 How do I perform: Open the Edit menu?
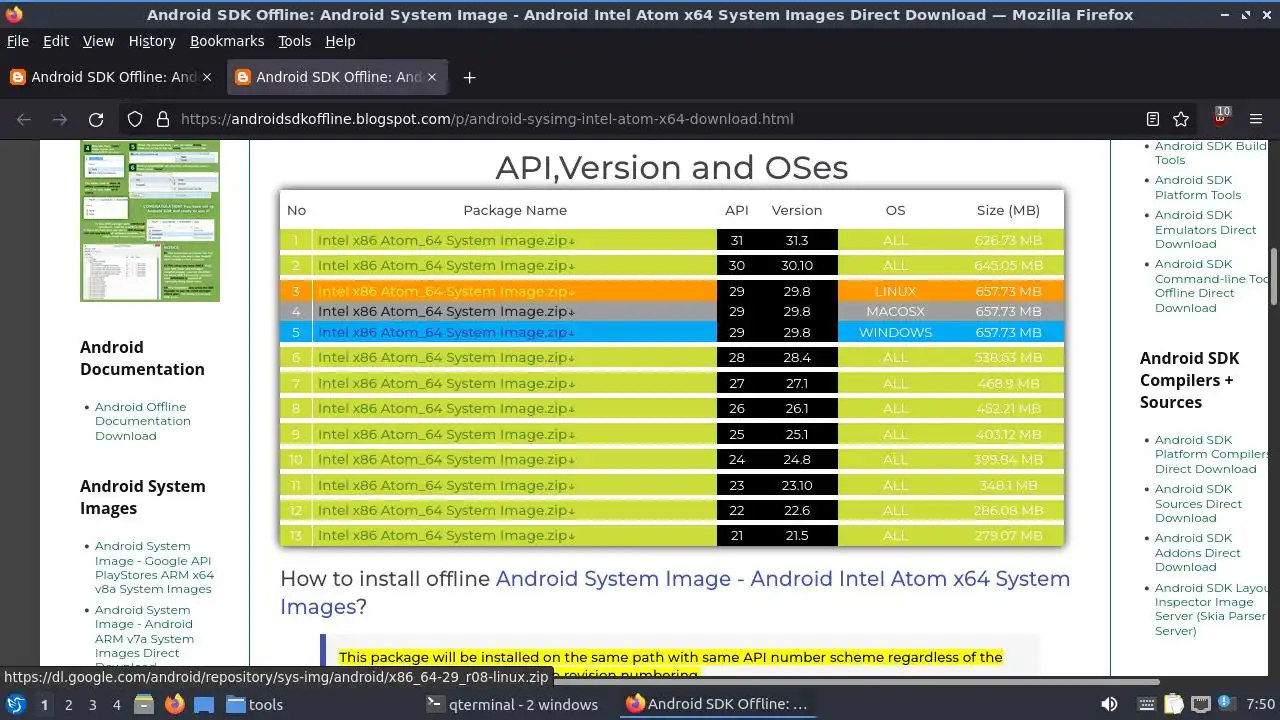[56, 41]
